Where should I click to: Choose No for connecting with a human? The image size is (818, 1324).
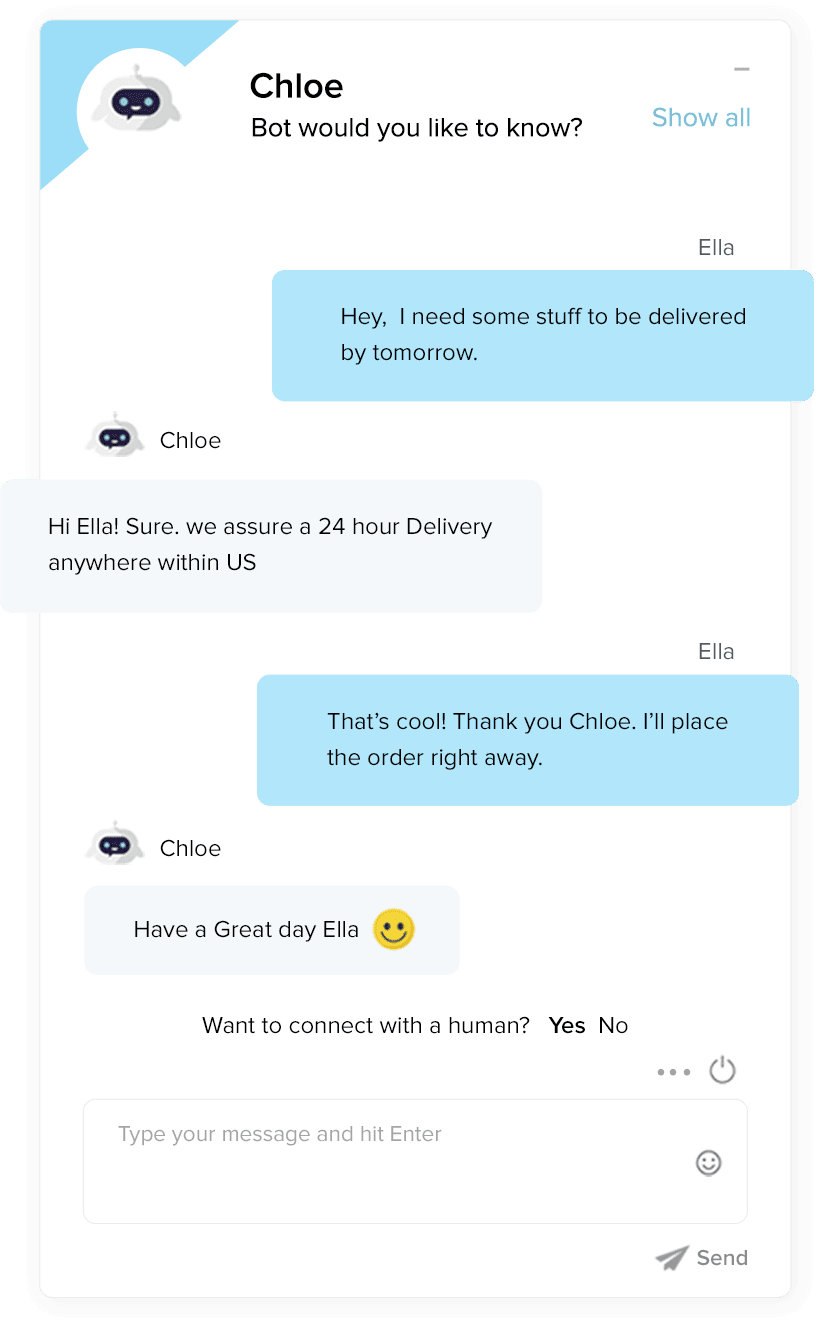(x=613, y=1026)
